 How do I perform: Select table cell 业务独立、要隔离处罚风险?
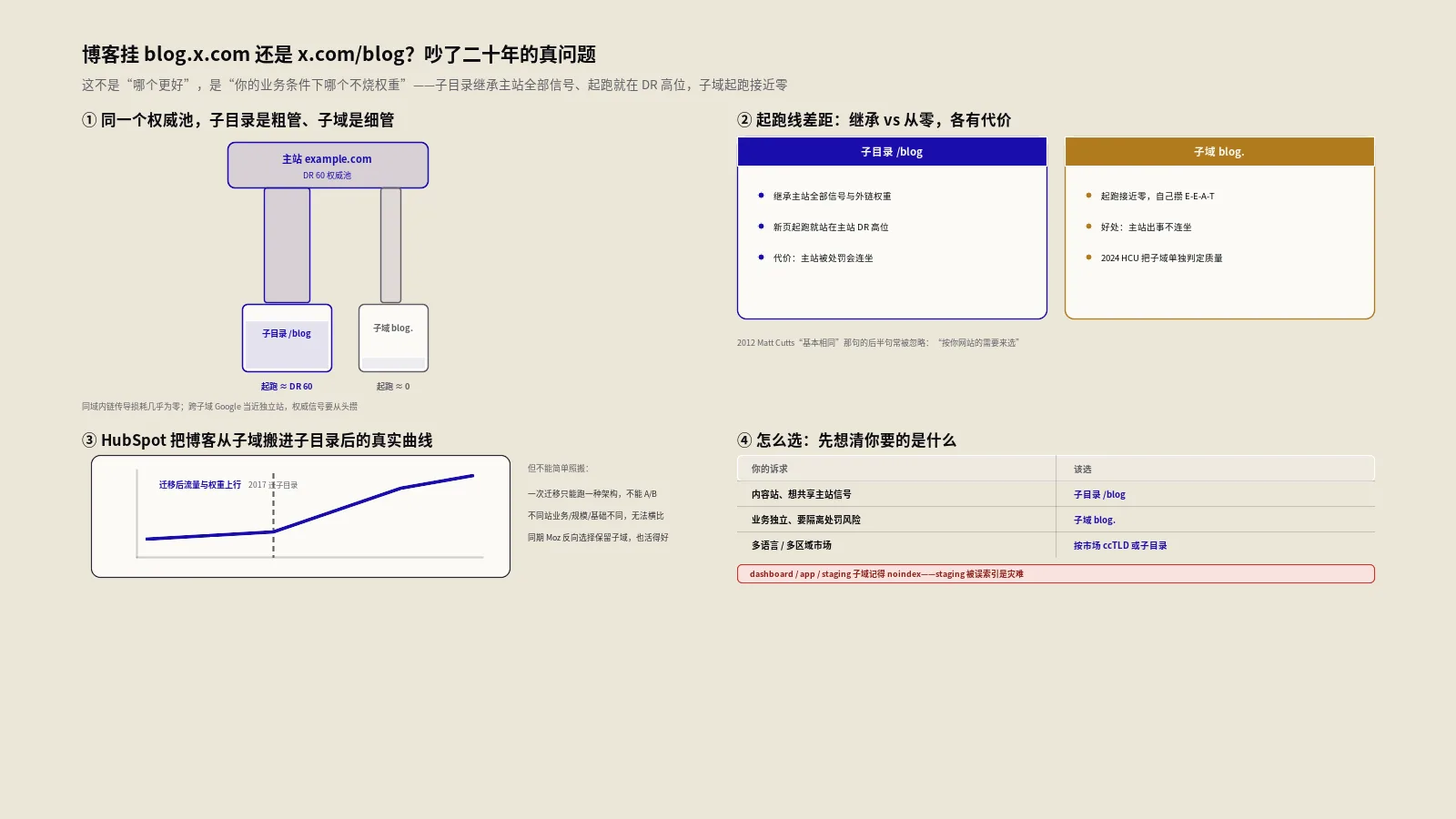(806, 520)
